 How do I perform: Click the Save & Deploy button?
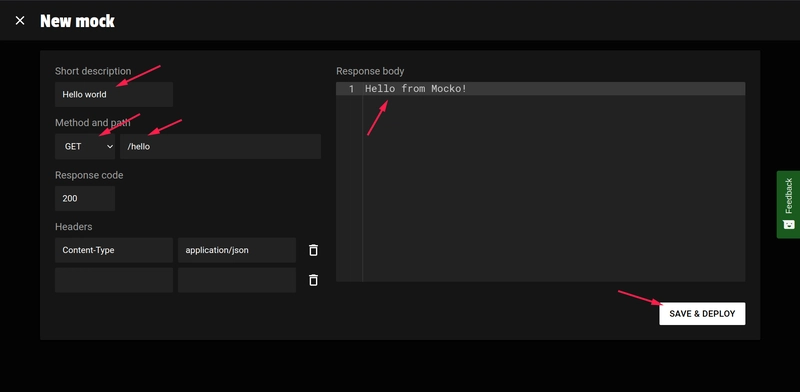pos(702,313)
